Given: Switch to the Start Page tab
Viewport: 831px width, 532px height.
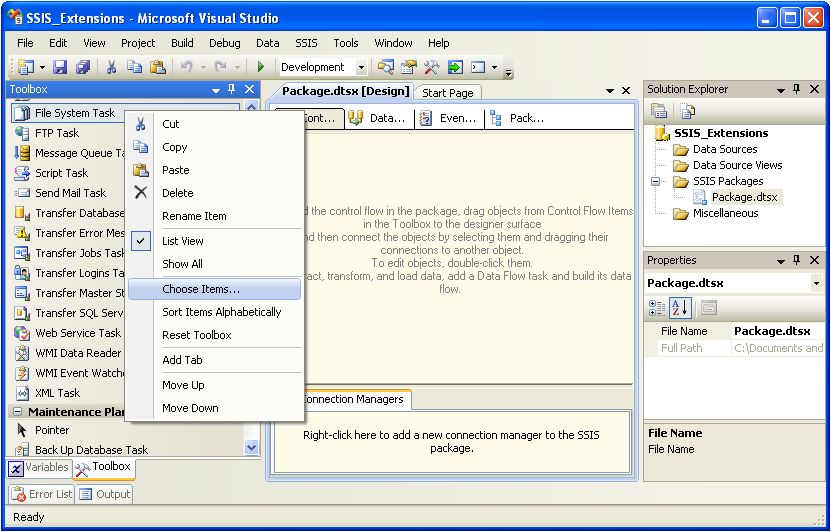Looking at the screenshot, I should pos(448,93).
